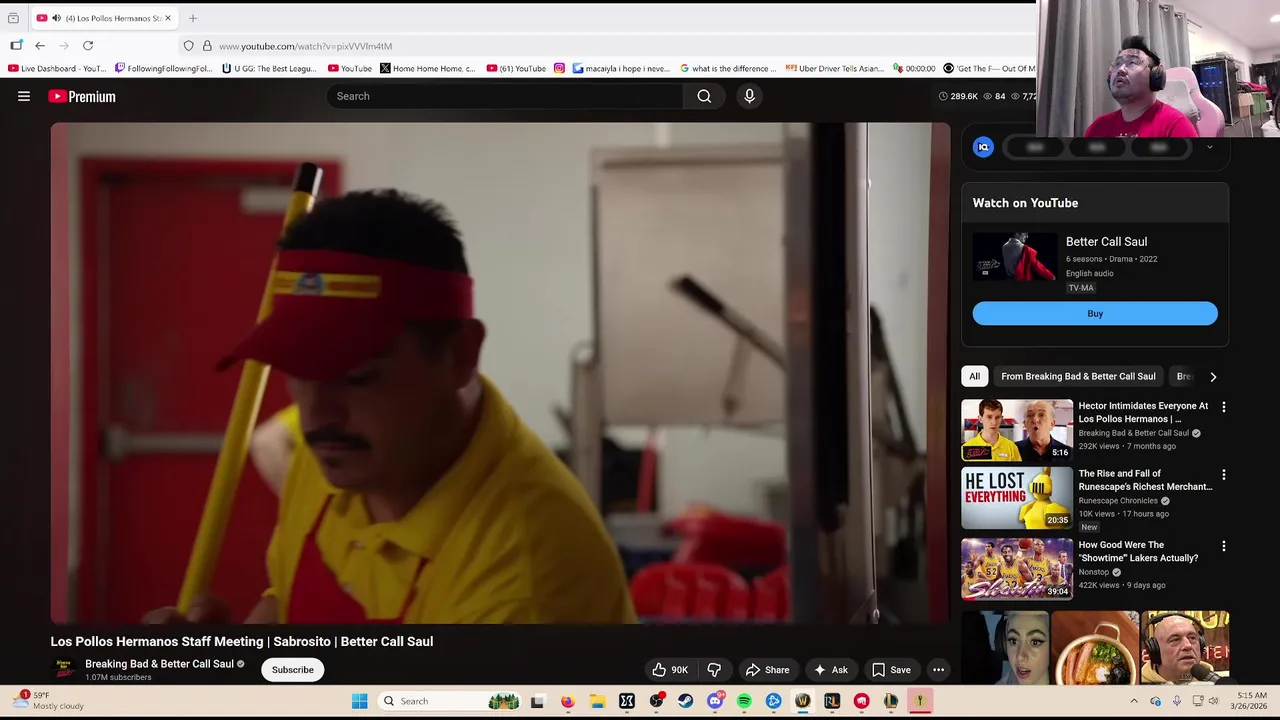Launch Firefox from the taskbar
The height and width of the screenshot is (720, 1280).
click(567, 701)
